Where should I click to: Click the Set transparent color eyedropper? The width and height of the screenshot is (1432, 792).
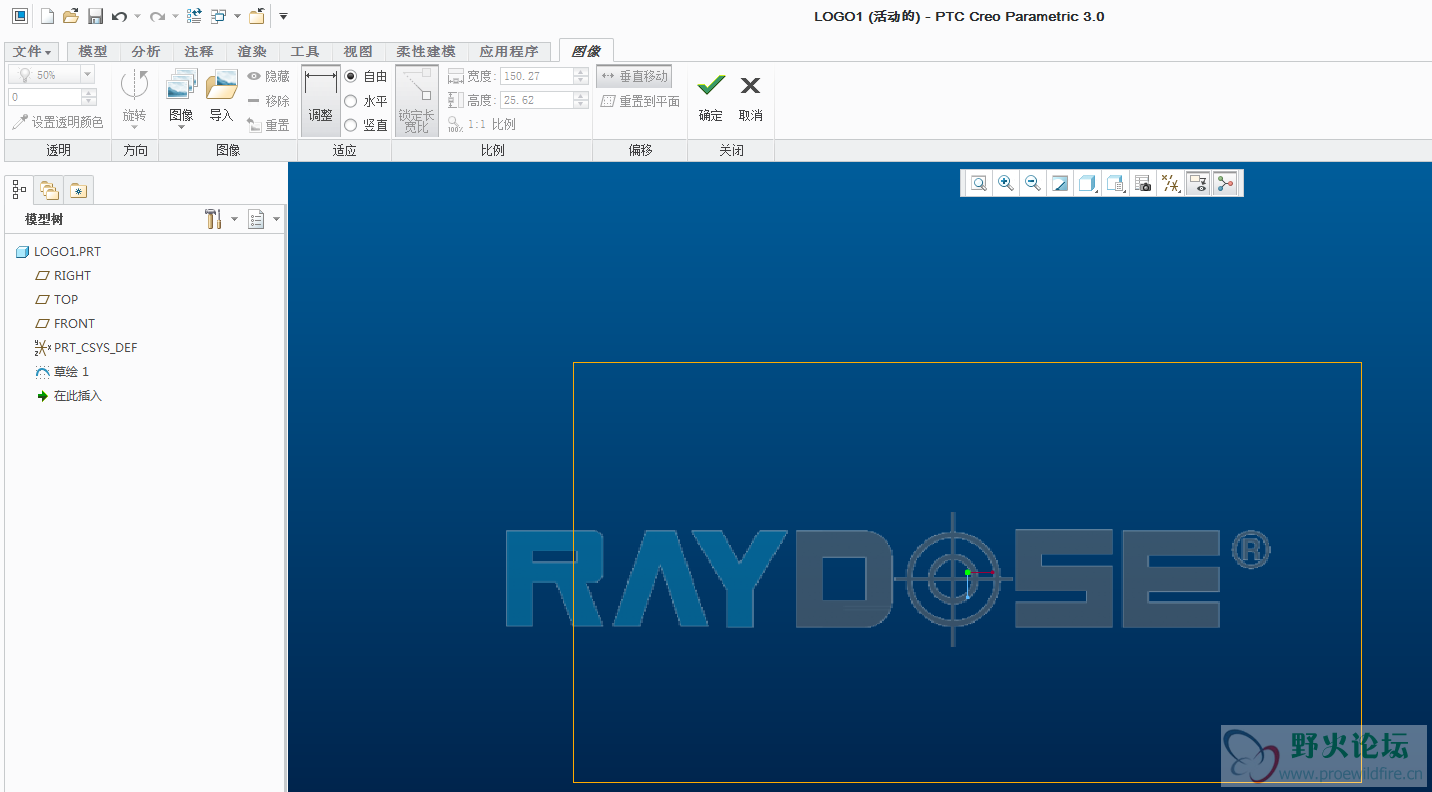coord(57,122)
